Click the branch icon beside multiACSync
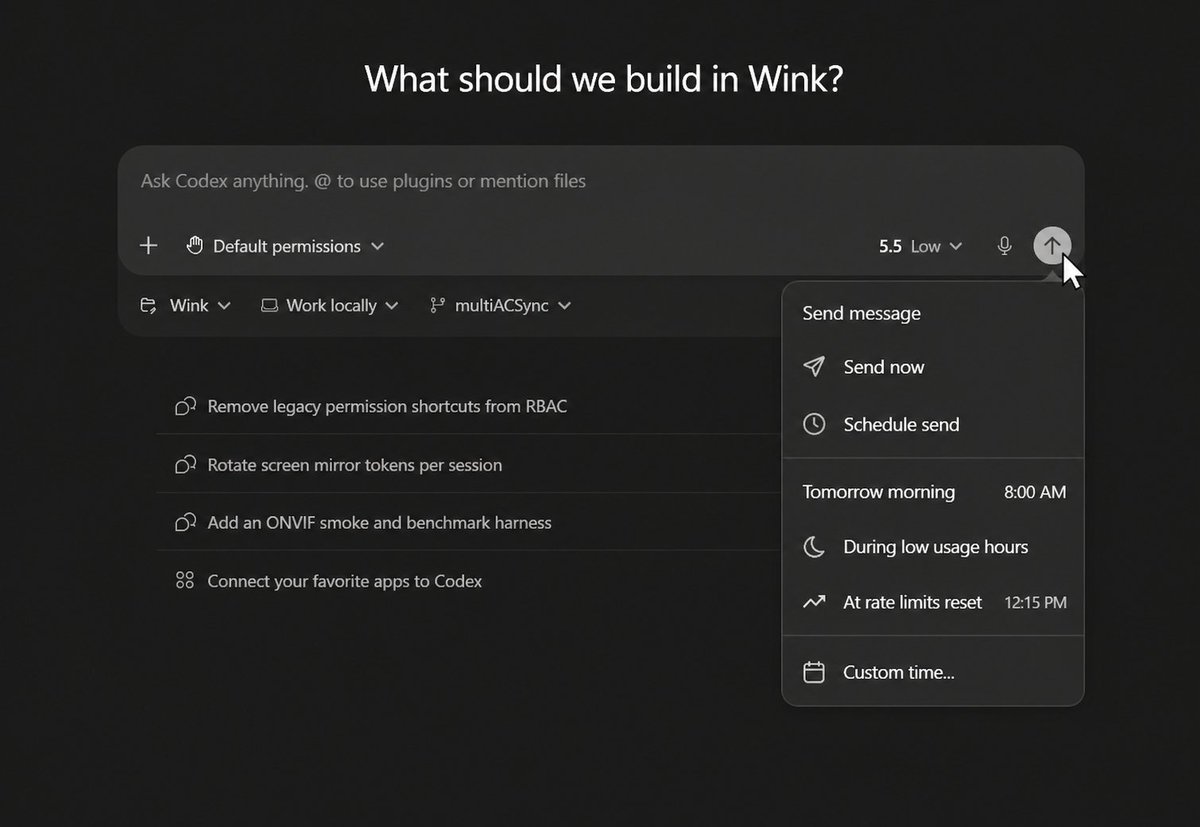Viewport: 1200px width, 827px height. [437, 306]
